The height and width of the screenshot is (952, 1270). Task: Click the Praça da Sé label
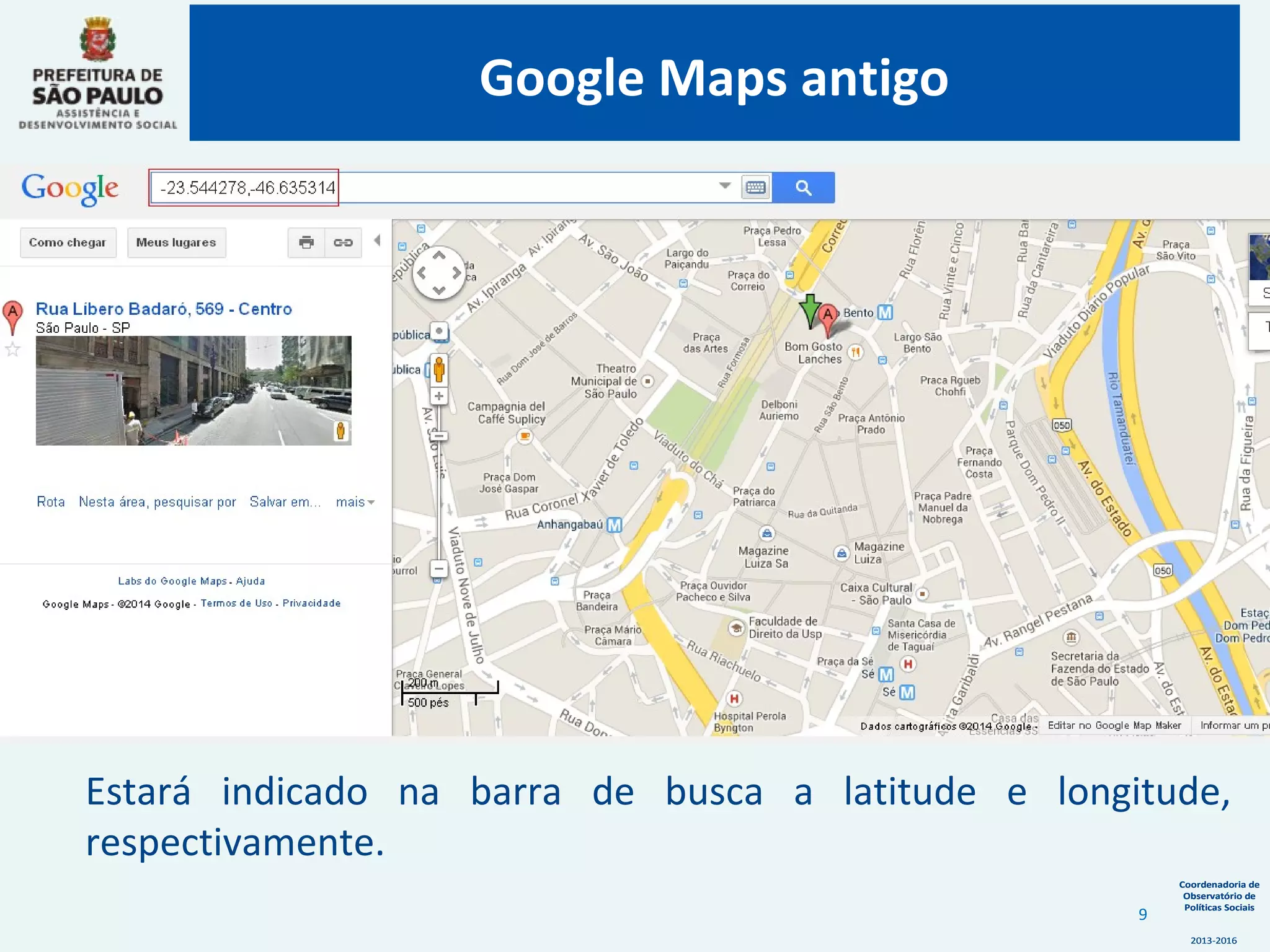point(845,661)
